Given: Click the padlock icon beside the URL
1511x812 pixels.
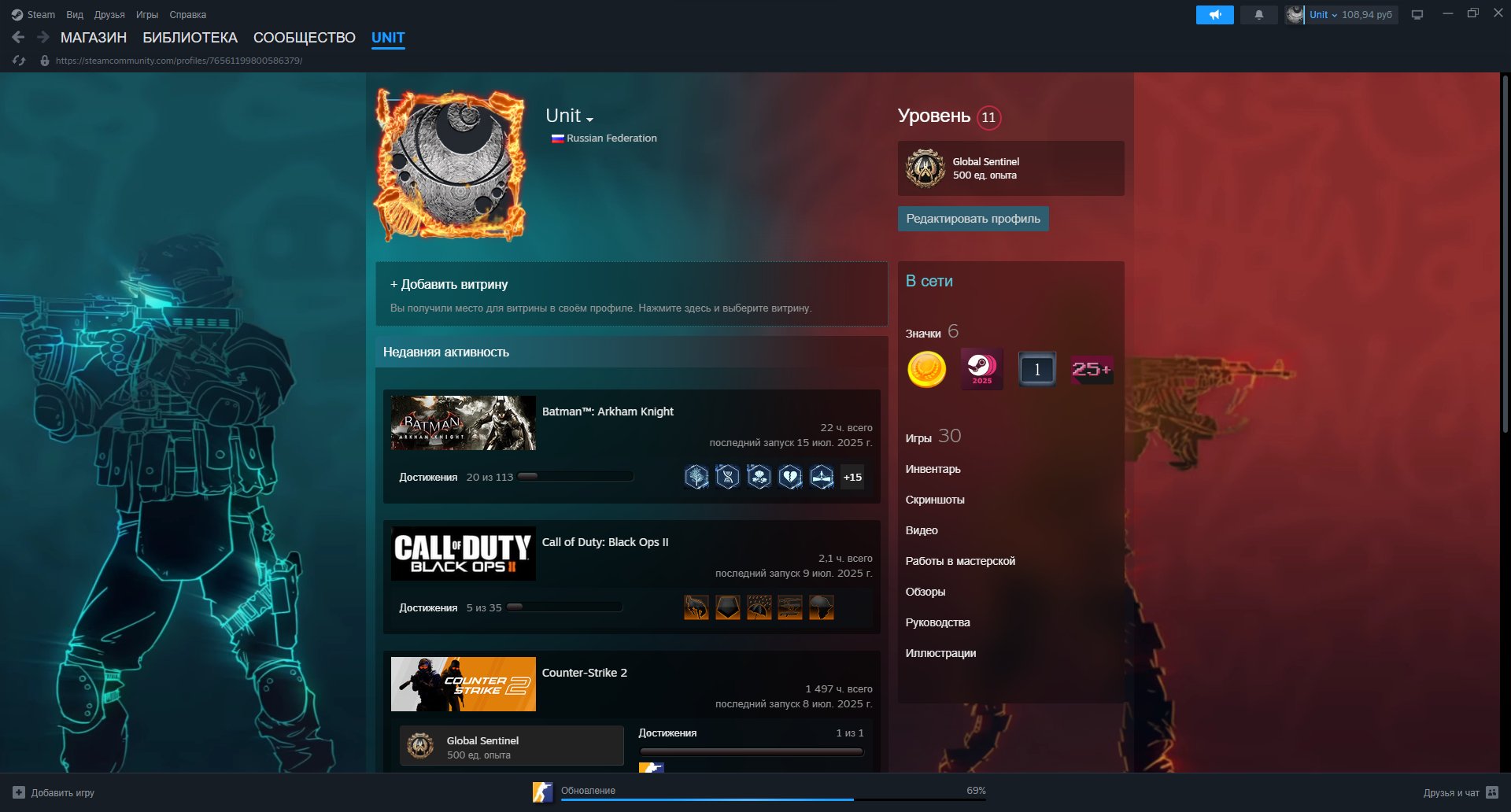Looking at the screenshot, I should (45, 61).
